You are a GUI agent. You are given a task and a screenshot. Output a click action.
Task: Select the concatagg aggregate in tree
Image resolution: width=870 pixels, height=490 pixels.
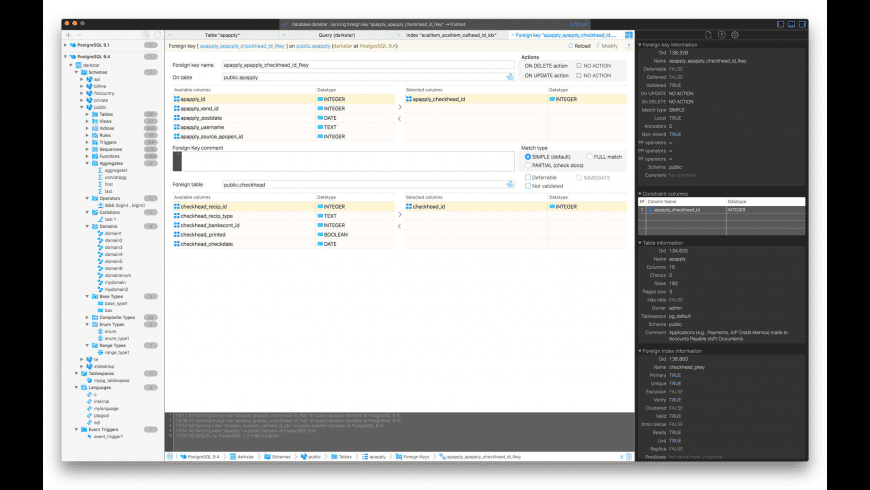pyautogui.click(x=115, y=177)
